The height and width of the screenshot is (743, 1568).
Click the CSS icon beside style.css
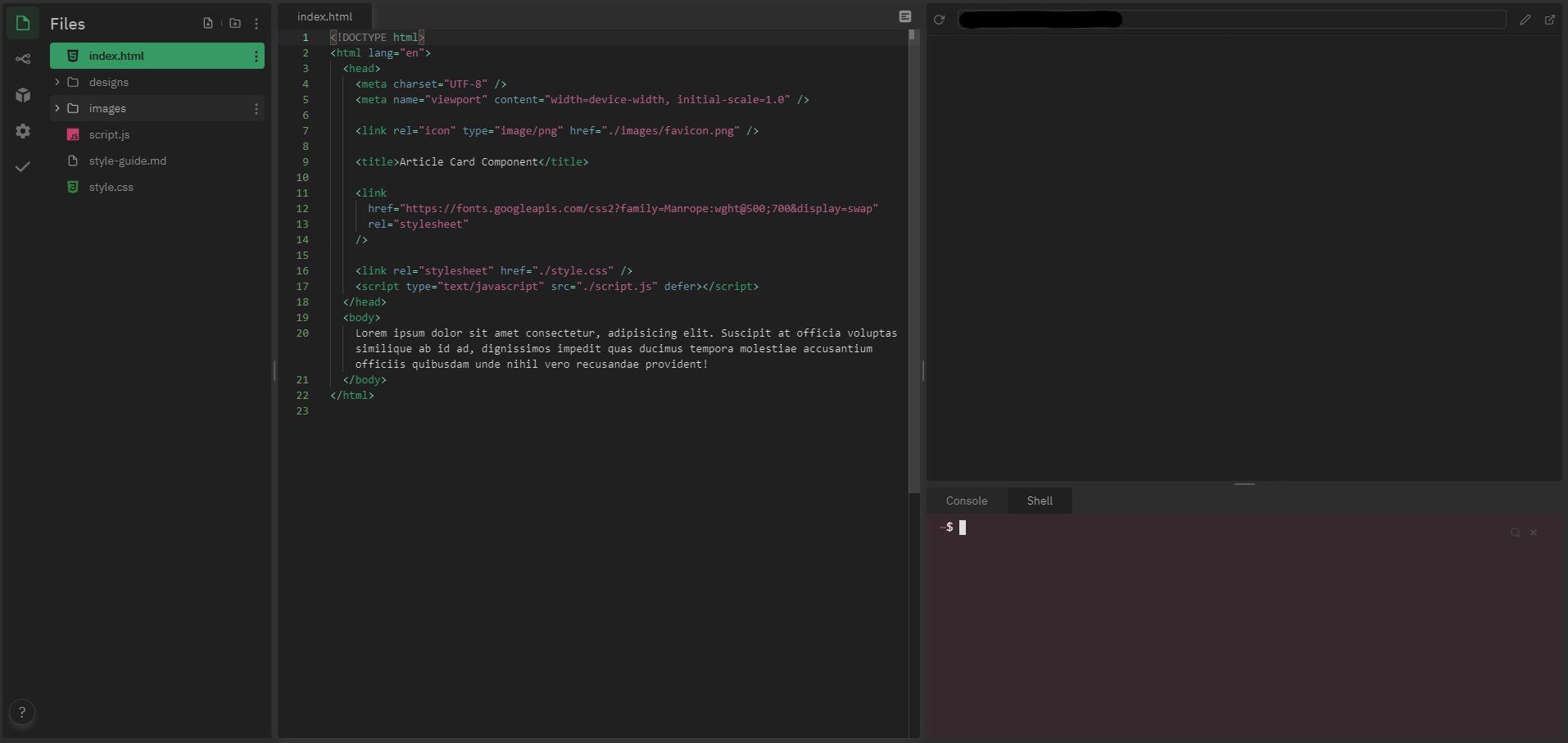pyautogui.click(x=73, y=187)
